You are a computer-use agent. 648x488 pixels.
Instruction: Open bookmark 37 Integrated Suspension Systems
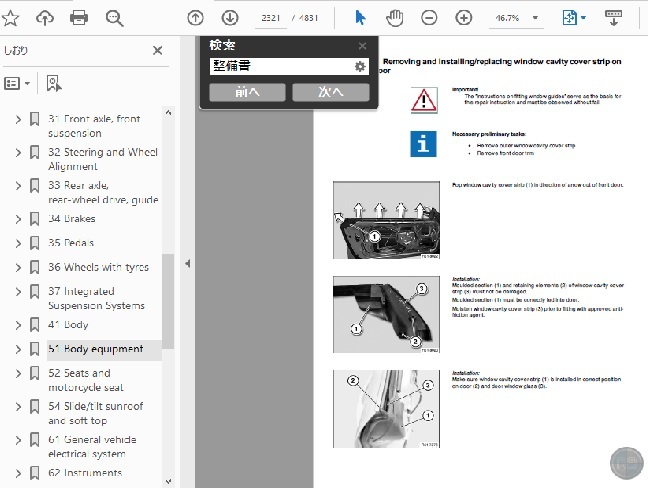[x=96, y=298]
